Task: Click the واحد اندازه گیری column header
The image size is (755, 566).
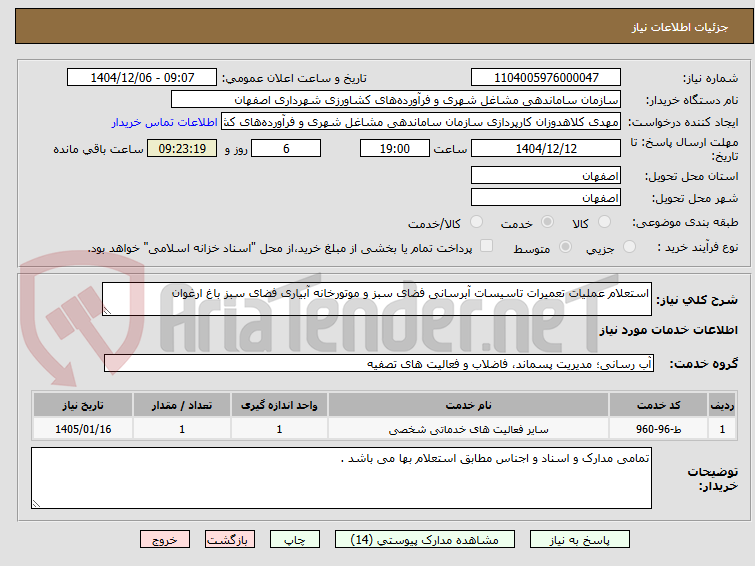Action: coord(279,405)
